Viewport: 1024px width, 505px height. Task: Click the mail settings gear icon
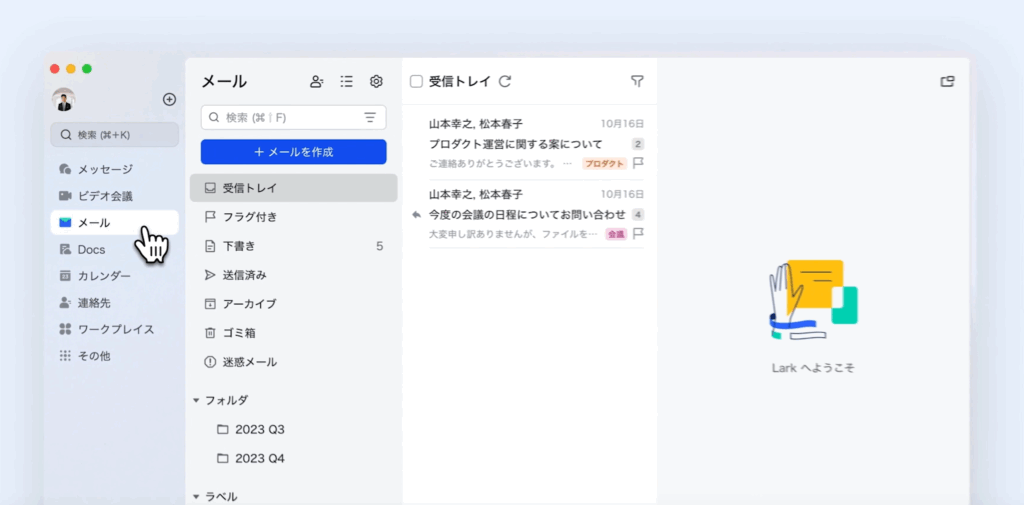point(376,82)
